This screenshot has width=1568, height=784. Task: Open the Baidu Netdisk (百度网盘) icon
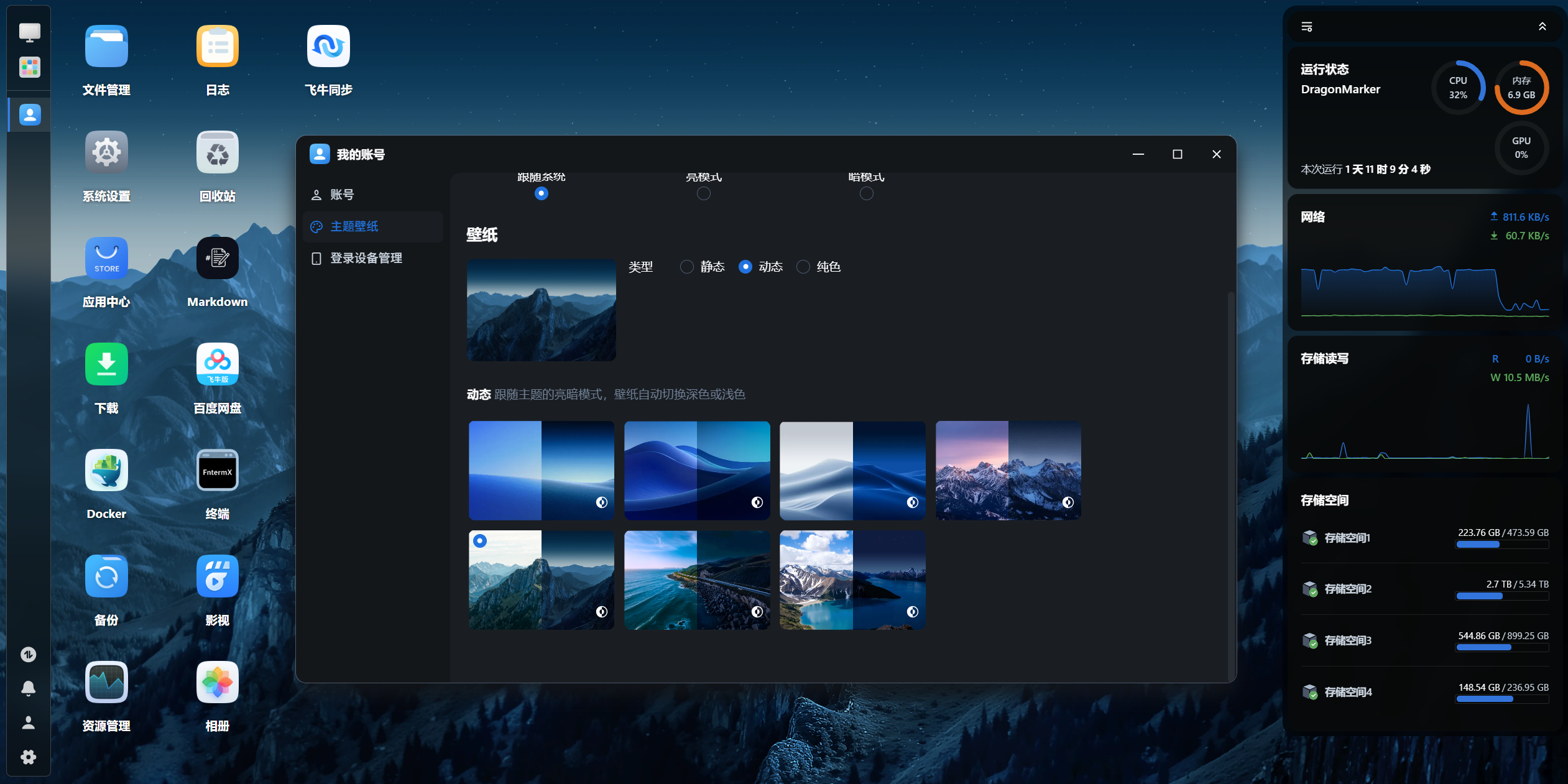217,365
